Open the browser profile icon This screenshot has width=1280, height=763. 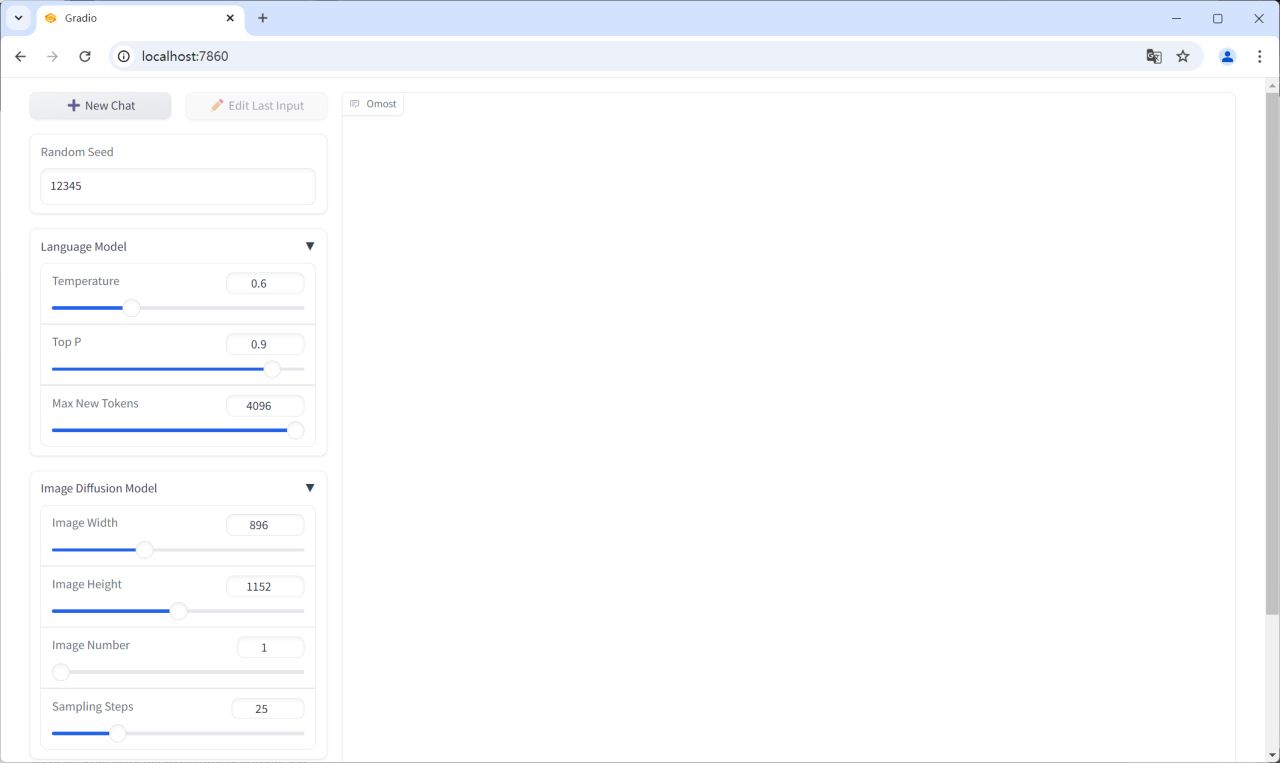click(1227, 57)
